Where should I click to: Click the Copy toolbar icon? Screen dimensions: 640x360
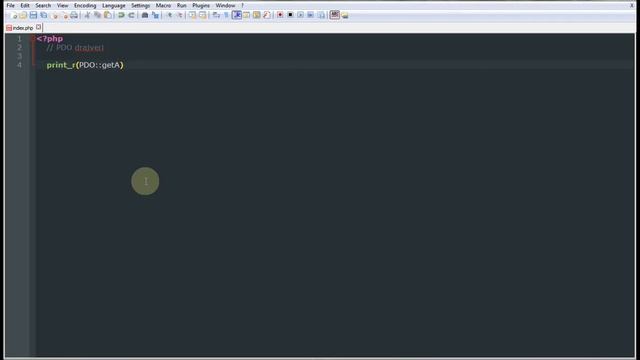coord(97,16)
